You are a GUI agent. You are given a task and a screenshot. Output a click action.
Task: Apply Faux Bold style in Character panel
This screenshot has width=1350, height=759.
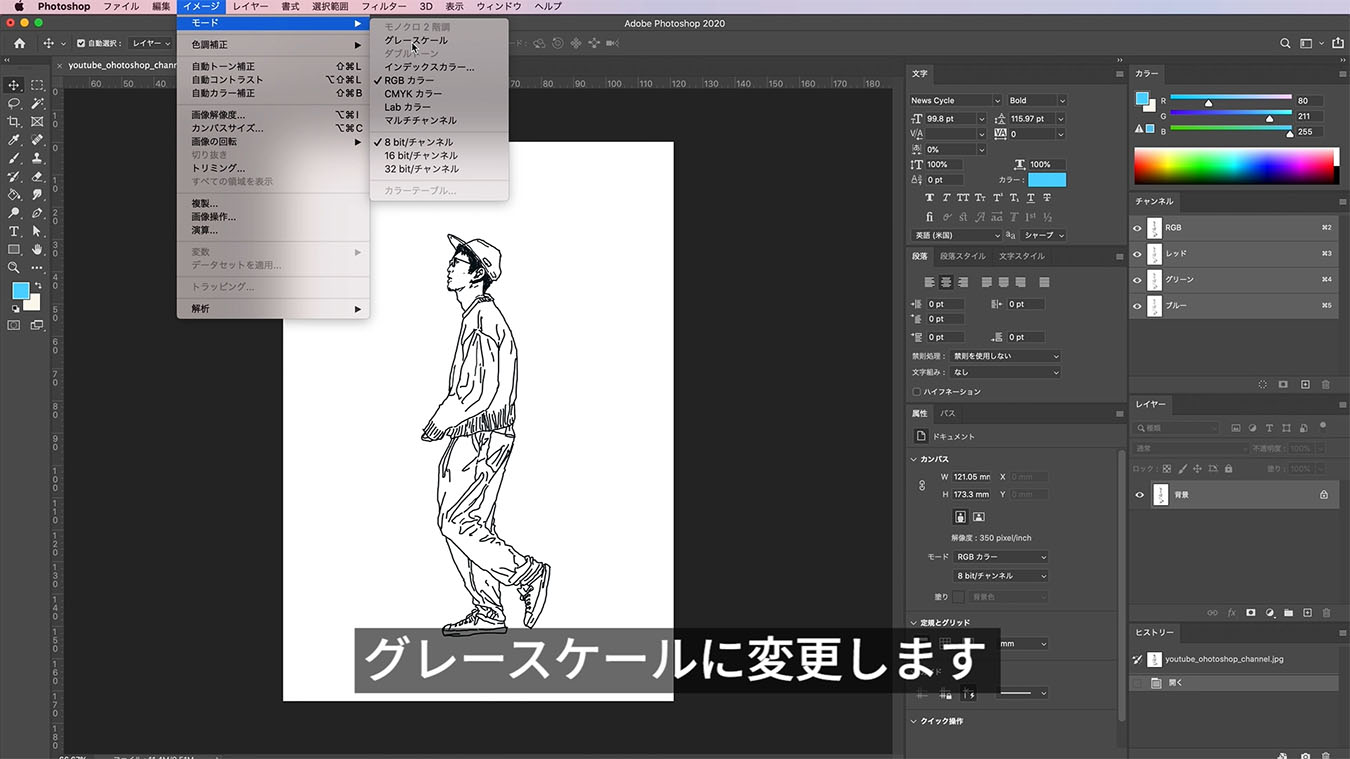click(x=930, y=198)
